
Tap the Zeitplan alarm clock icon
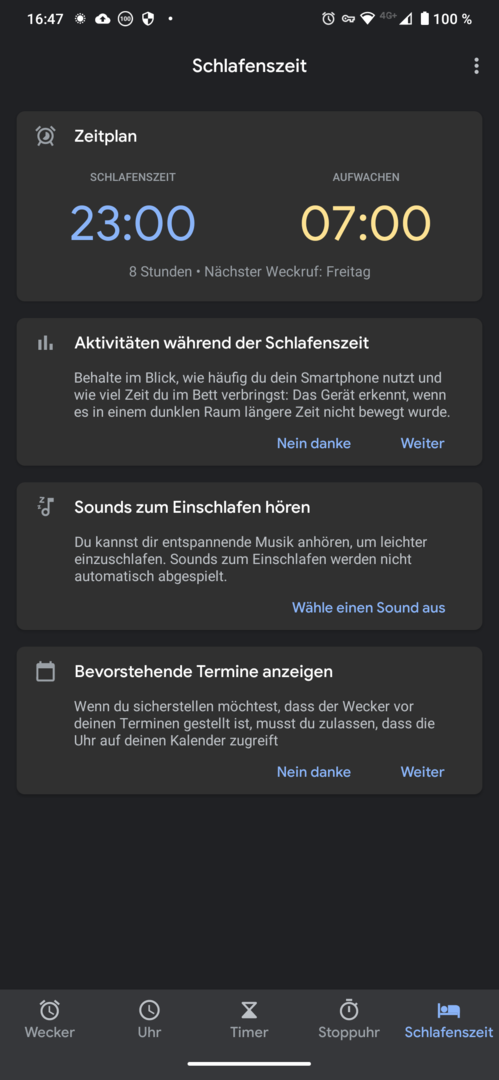tap(45, 136)
